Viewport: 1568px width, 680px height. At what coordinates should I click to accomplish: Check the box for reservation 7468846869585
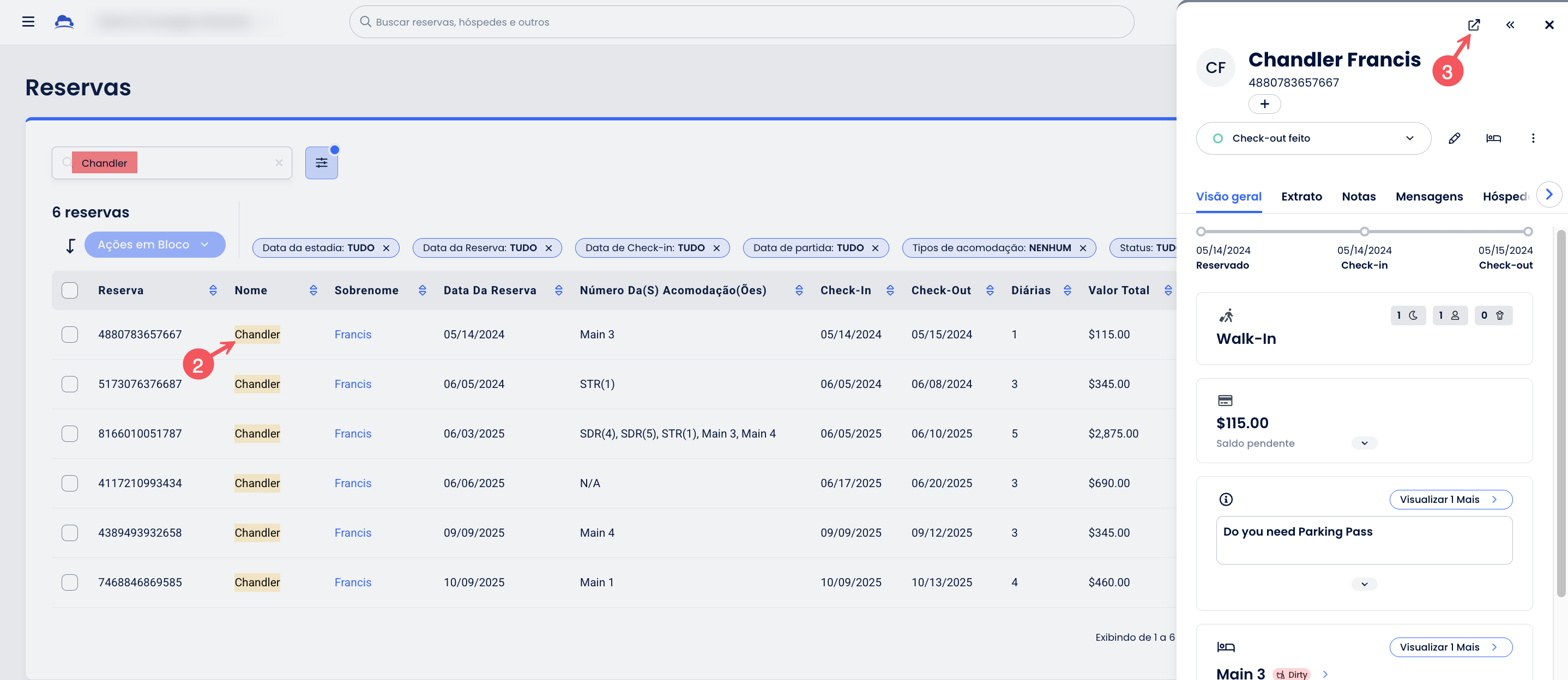click(x=70, y=582)
